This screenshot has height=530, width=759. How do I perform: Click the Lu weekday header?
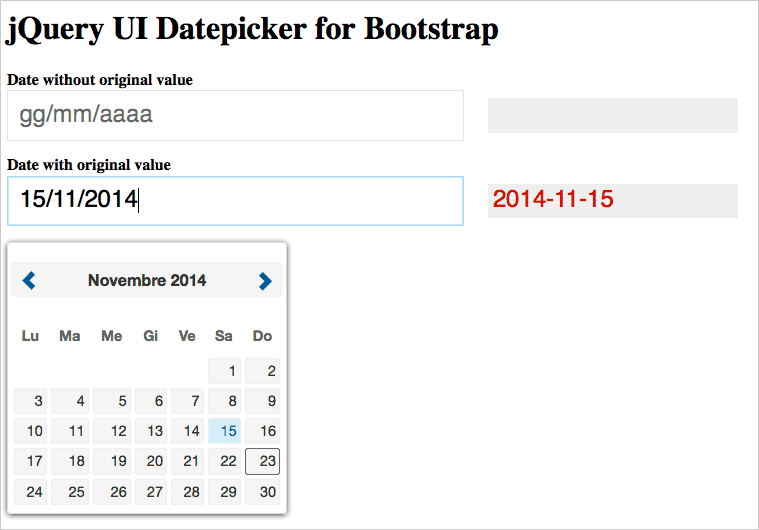click(x=30, y=336)
